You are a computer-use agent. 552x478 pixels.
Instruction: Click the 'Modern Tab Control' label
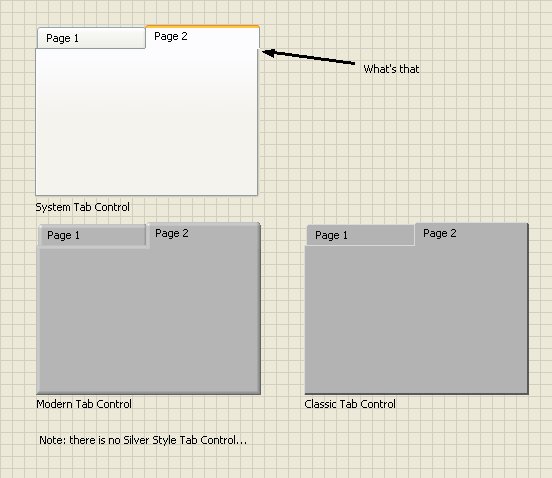(x=84, y=404)
